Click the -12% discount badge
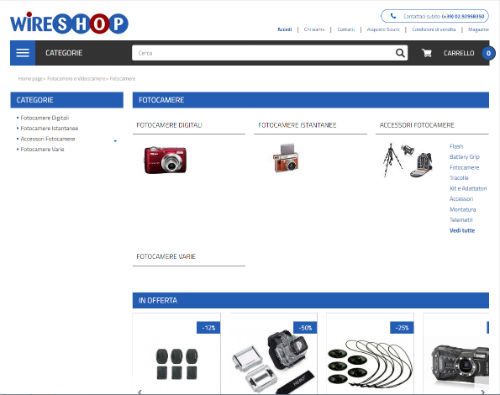500x395 pixels. 208,328
